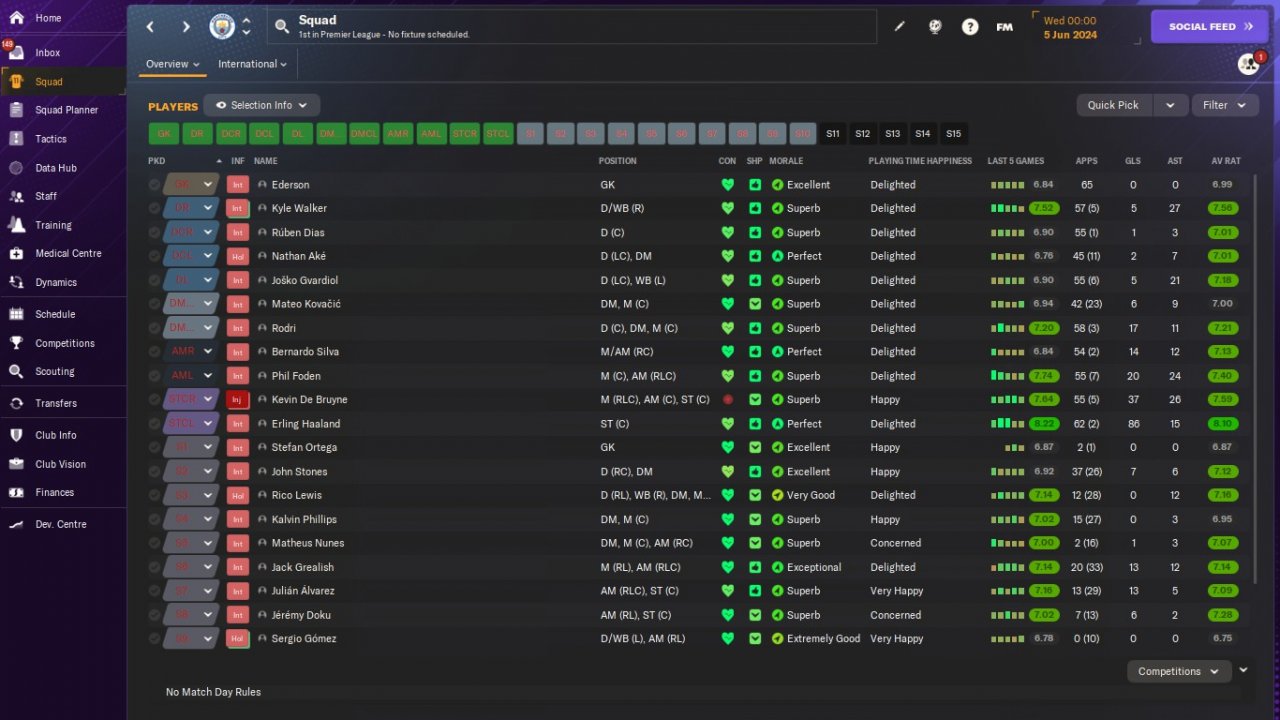The height and width of the screenshot is (720, 1280).
Task: Click the Quick Pick button
Action: click(x=1114, y=105)
